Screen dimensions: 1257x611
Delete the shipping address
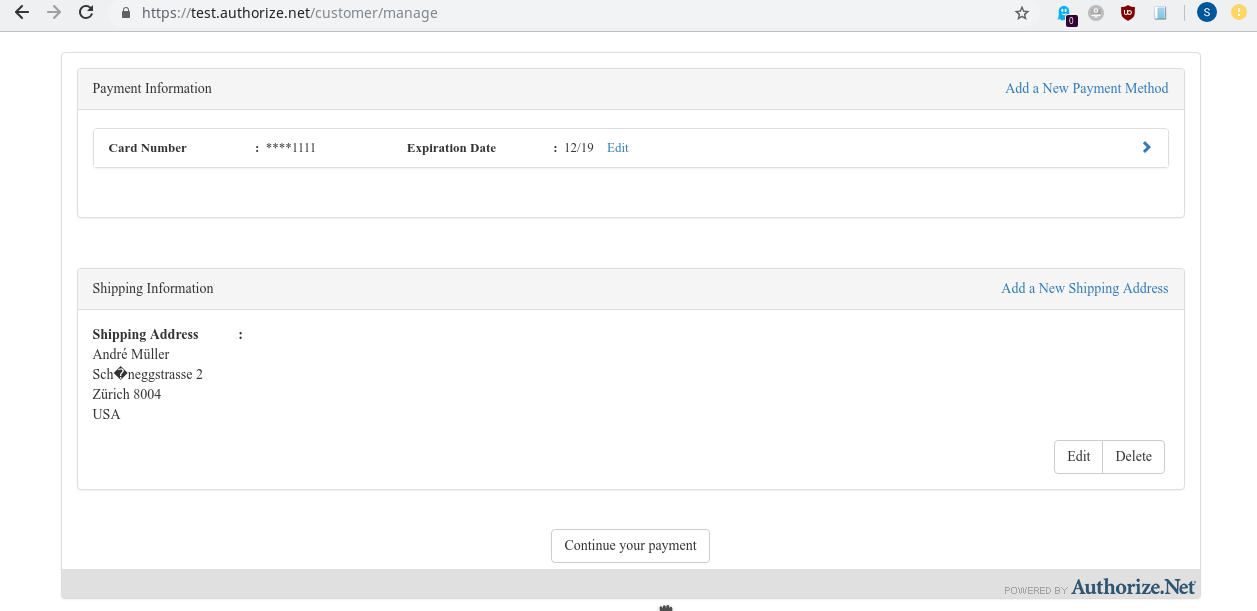click(x=1133, y=456)
